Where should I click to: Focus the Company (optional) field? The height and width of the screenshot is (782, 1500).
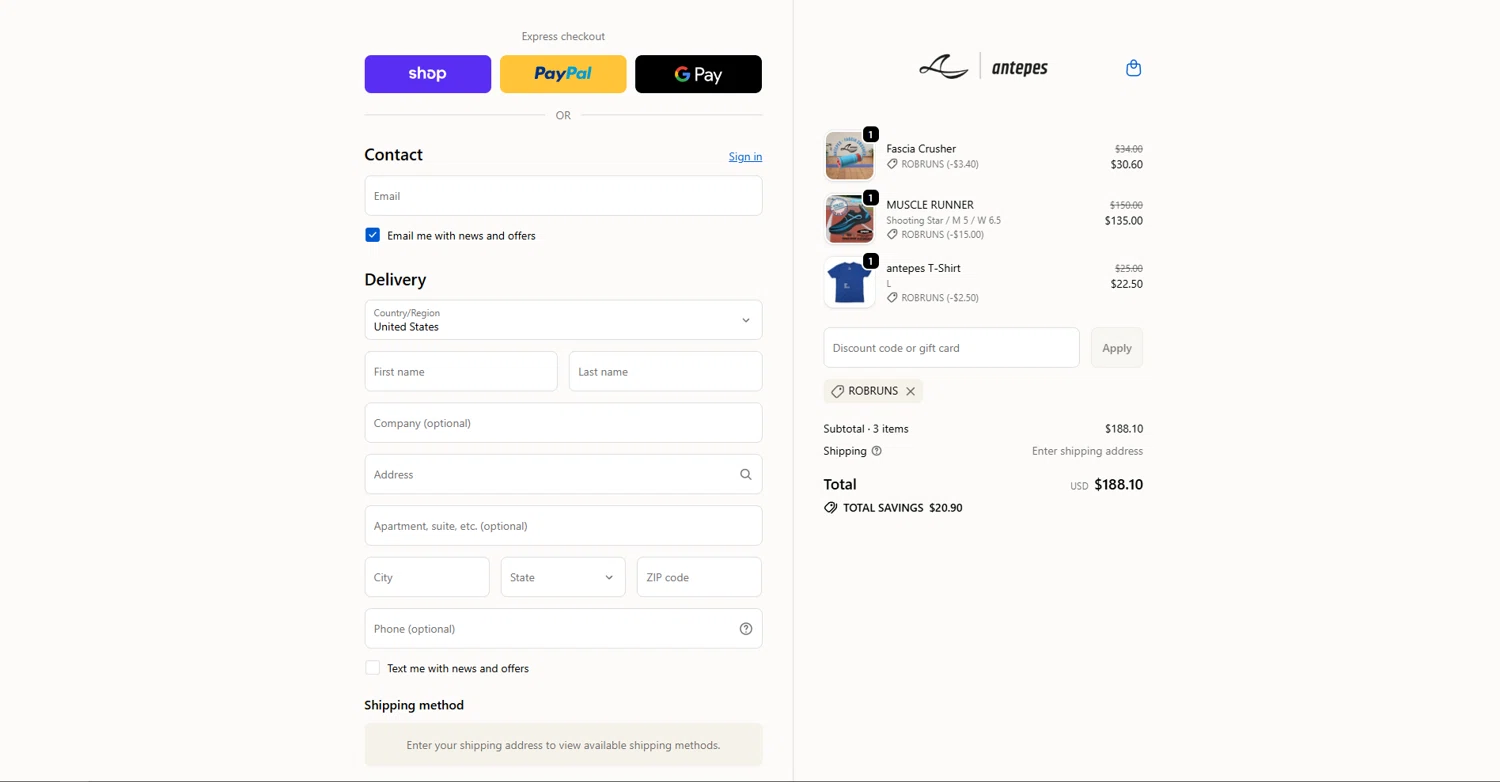tap(563, 423)
